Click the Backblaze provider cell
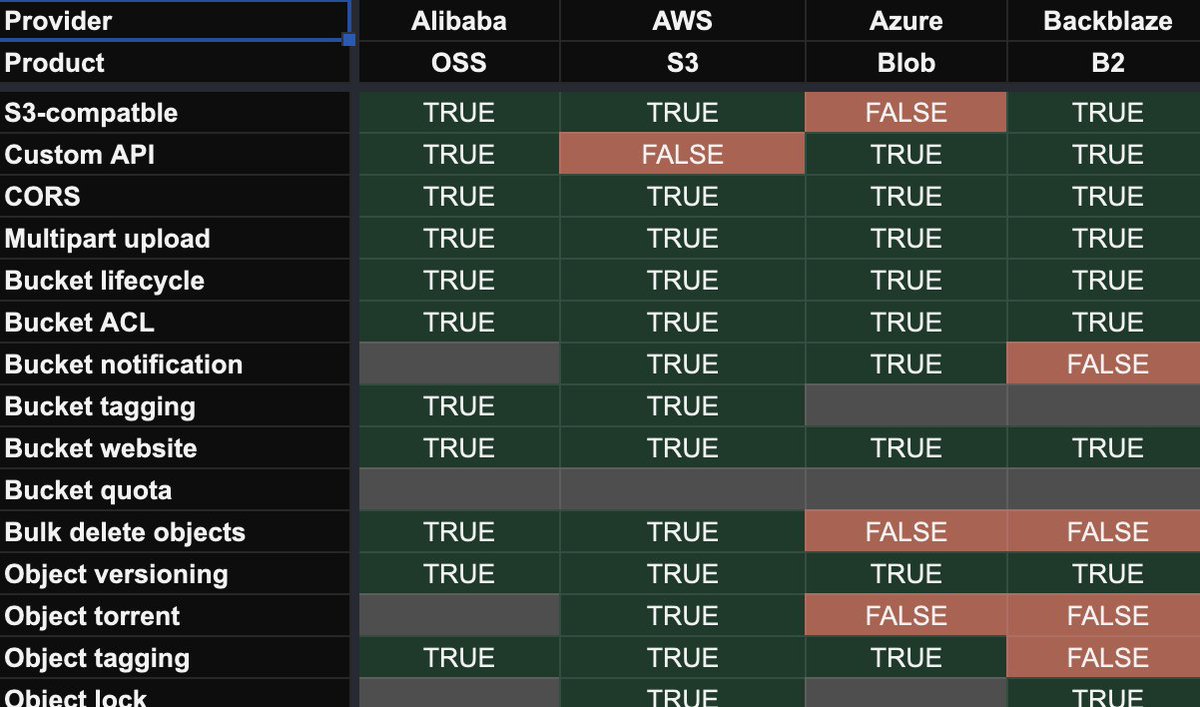The height and width of the screenshot is (707, 1200). (x=1104, y=20)
